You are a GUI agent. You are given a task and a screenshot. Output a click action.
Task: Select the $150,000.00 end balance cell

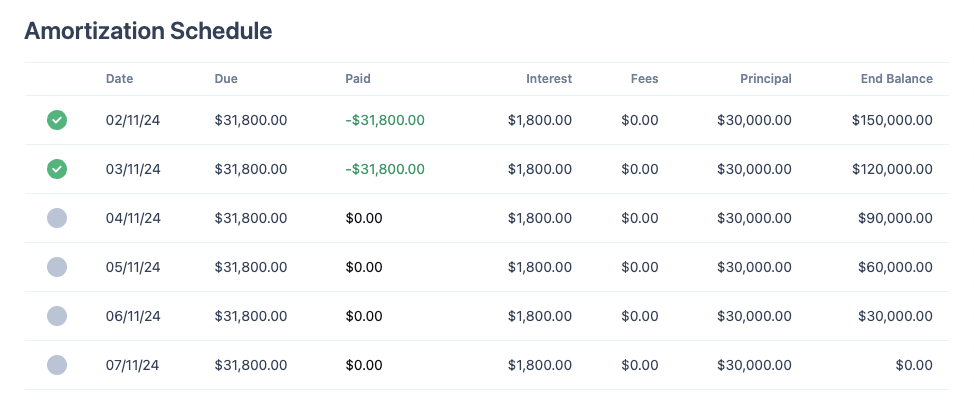(x=892, y=120)
